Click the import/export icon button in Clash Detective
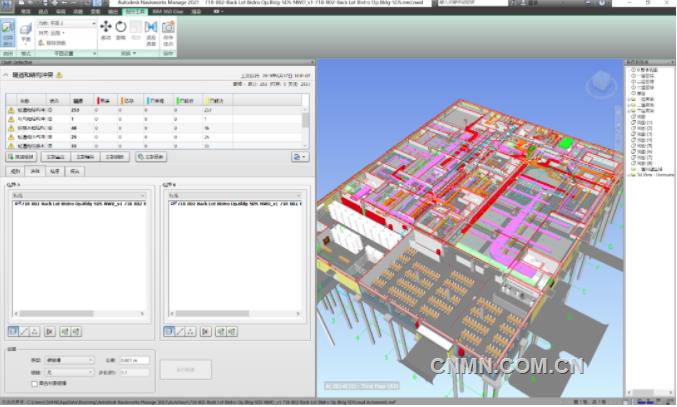 pos(299,157)
